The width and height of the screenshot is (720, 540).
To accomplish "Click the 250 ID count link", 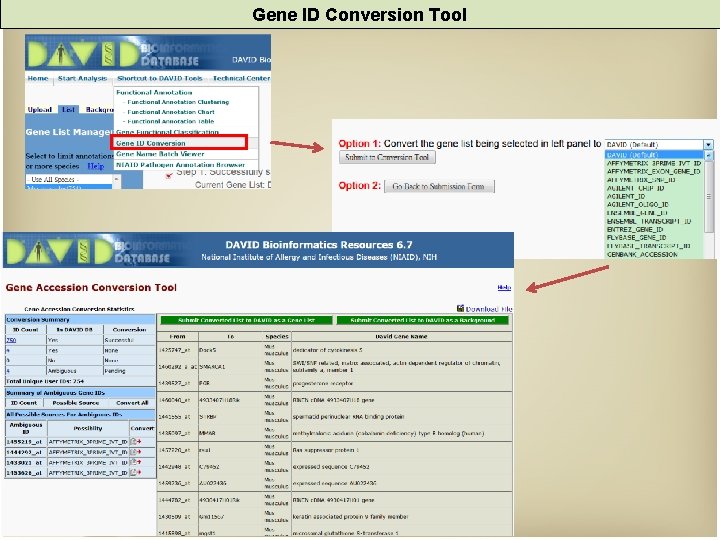I will [x=11, y=340].
